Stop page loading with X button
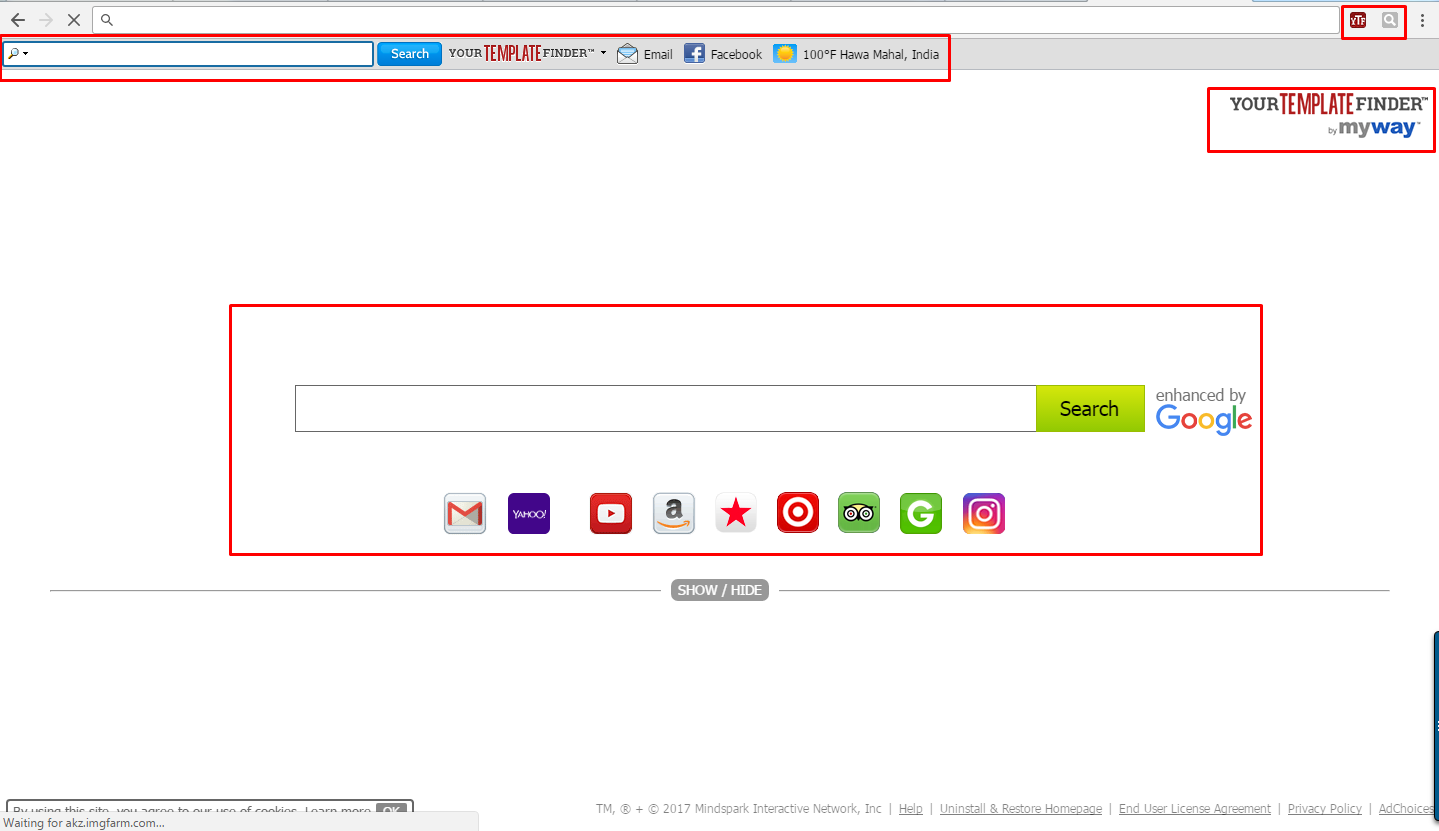1439x831 pixels. [74, 20]
